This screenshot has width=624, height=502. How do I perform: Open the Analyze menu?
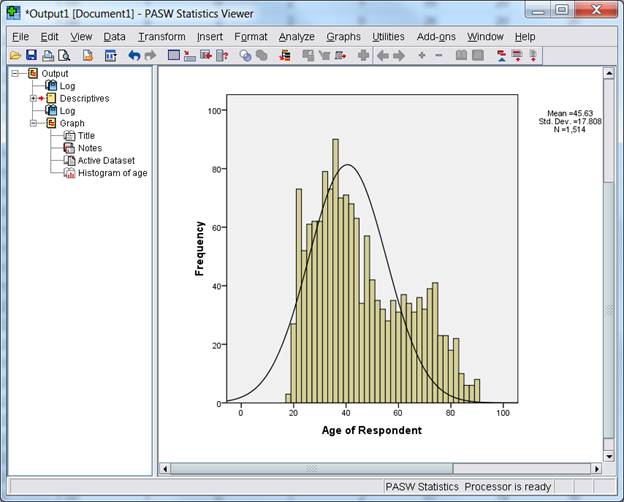296,37
